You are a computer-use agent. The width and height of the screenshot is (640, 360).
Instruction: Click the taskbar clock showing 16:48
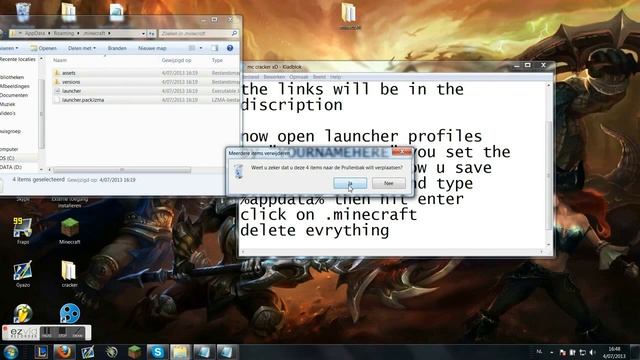tap(614, 352)
